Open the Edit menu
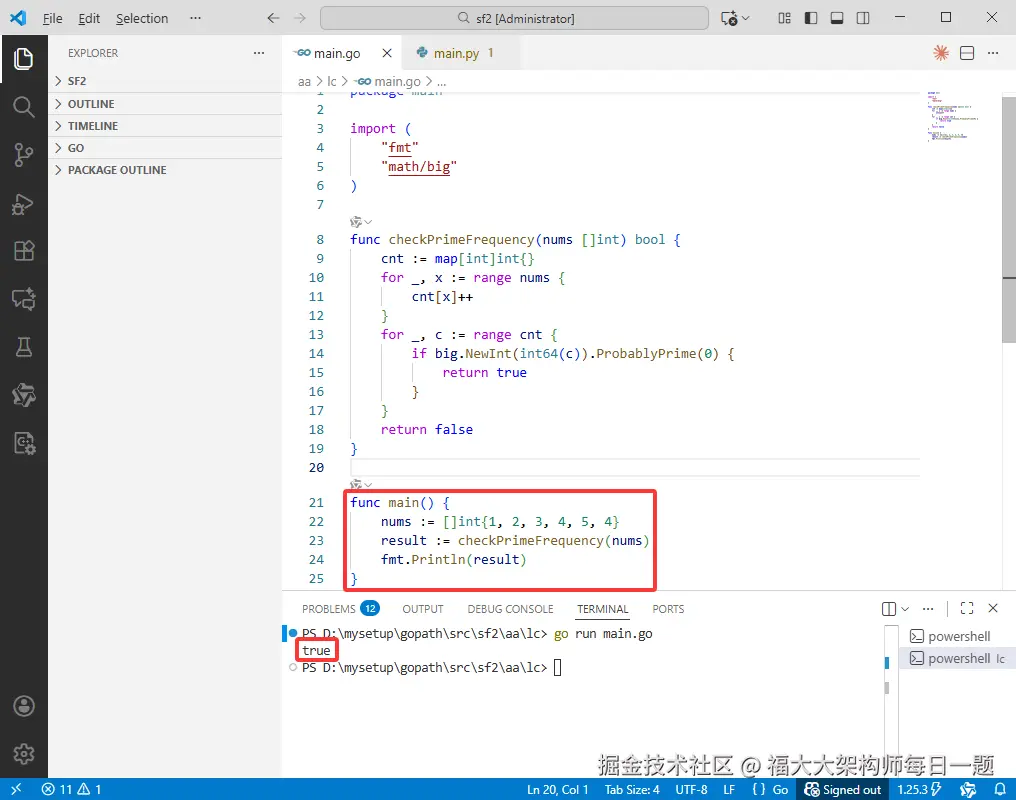 point(89,18)
